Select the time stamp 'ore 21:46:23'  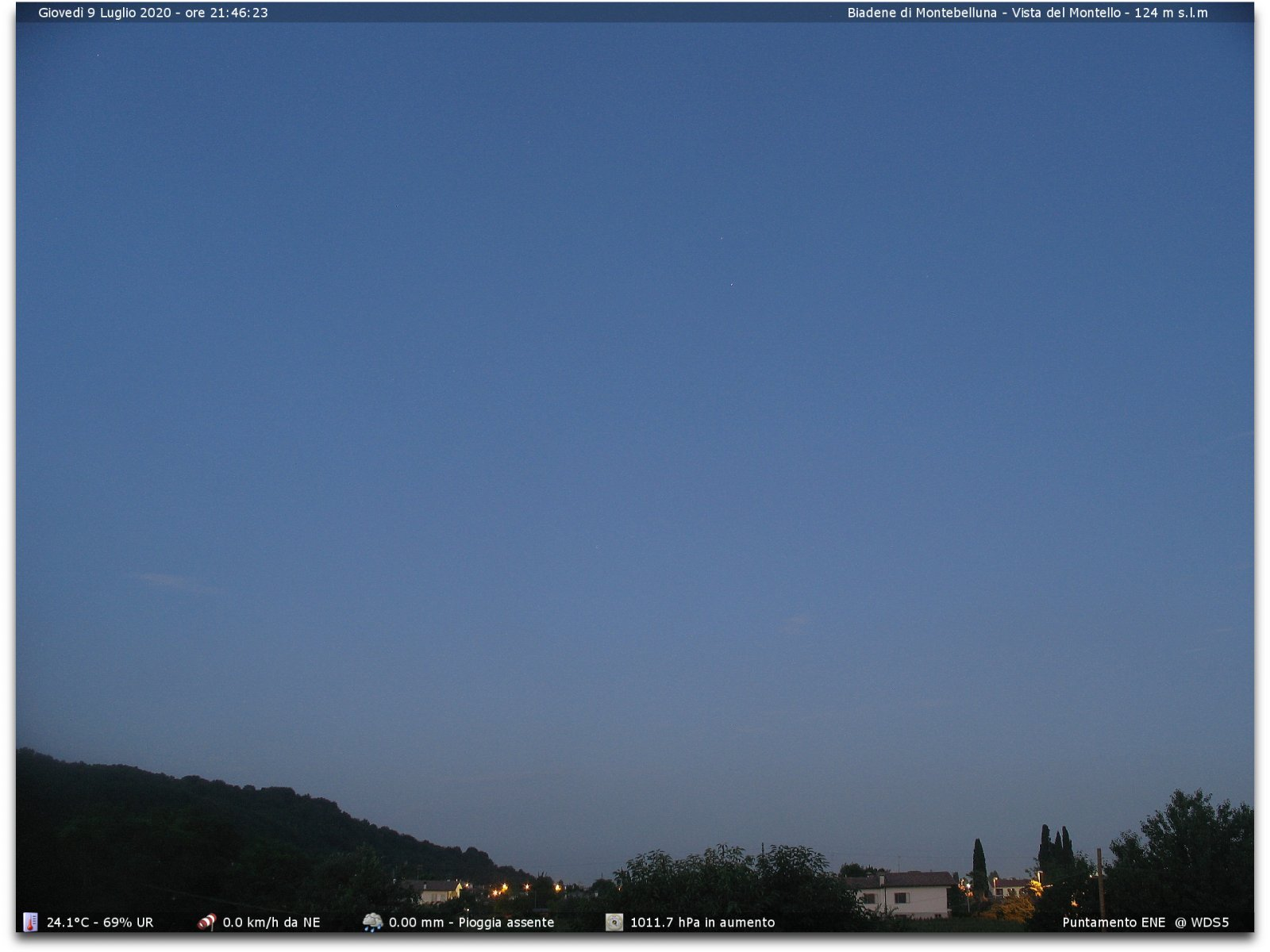point(226,13)
